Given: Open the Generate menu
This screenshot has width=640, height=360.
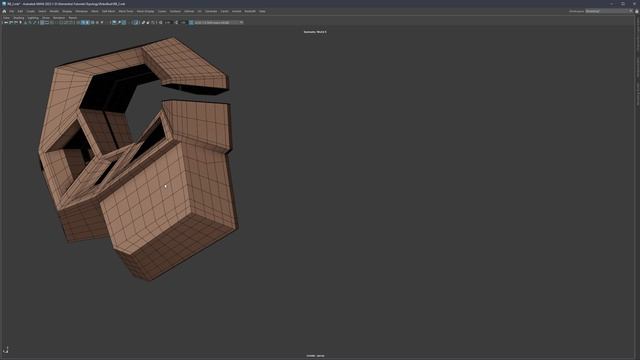Looking at the screenshot, I should pos(211,11).
